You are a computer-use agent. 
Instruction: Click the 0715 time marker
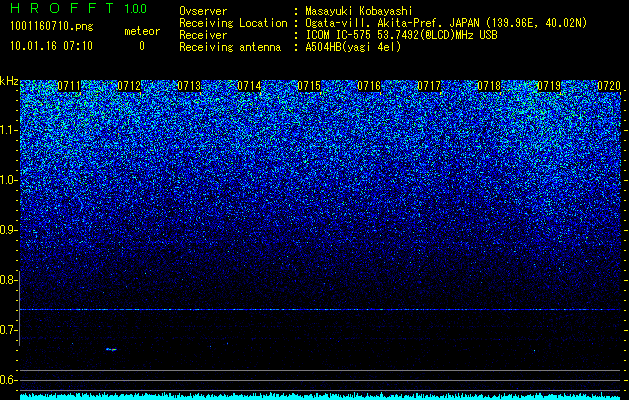(x=309, y=86)
